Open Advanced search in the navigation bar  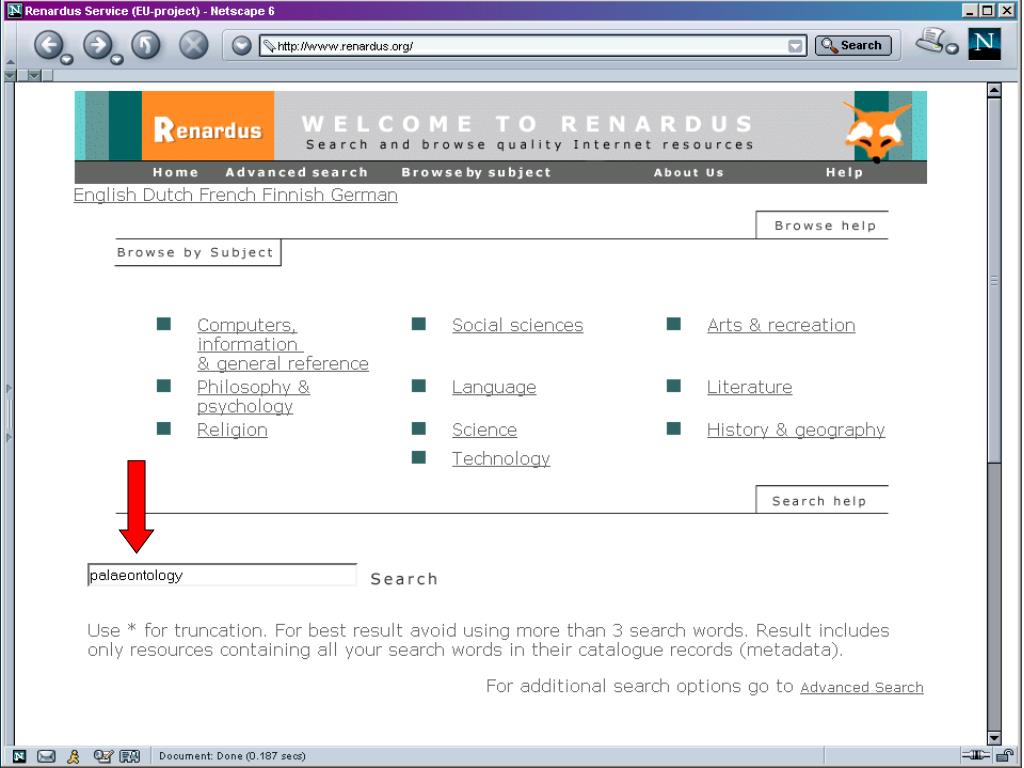point(296,172)
